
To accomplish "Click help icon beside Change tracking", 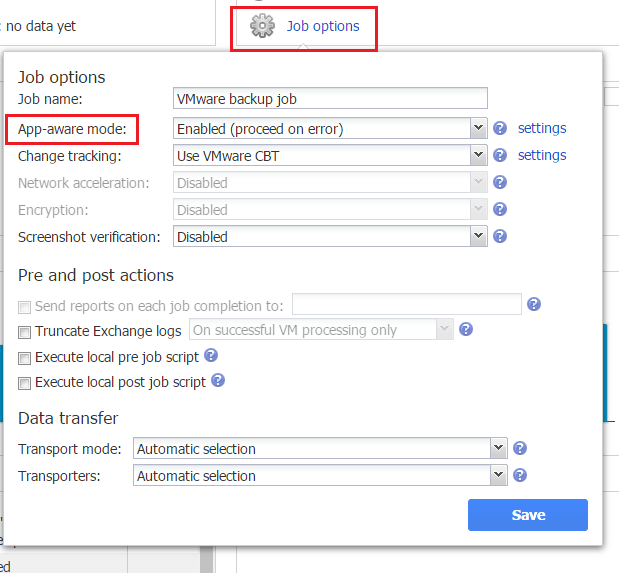I will pos(500,155).
